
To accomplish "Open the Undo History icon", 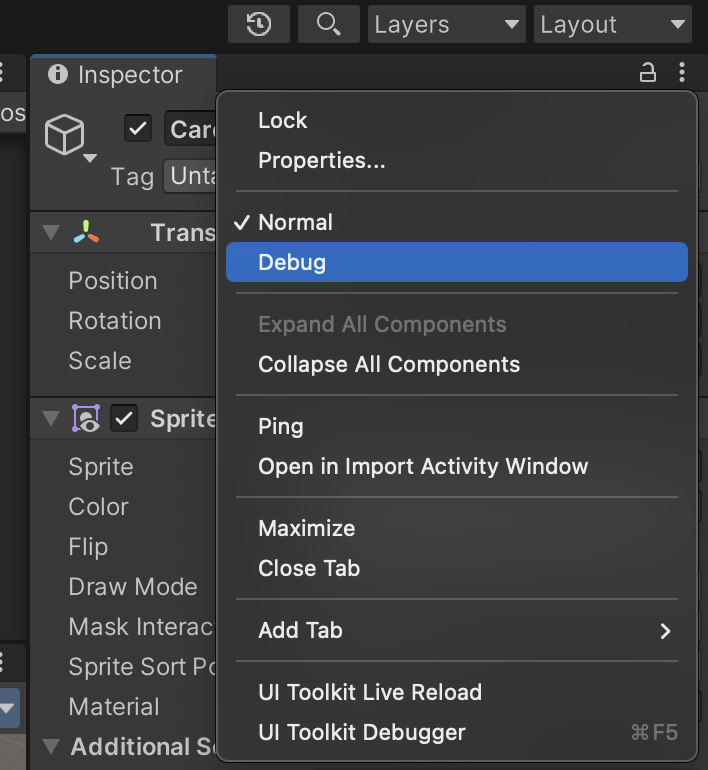I will pyautogui.click(x=259, y=24).
